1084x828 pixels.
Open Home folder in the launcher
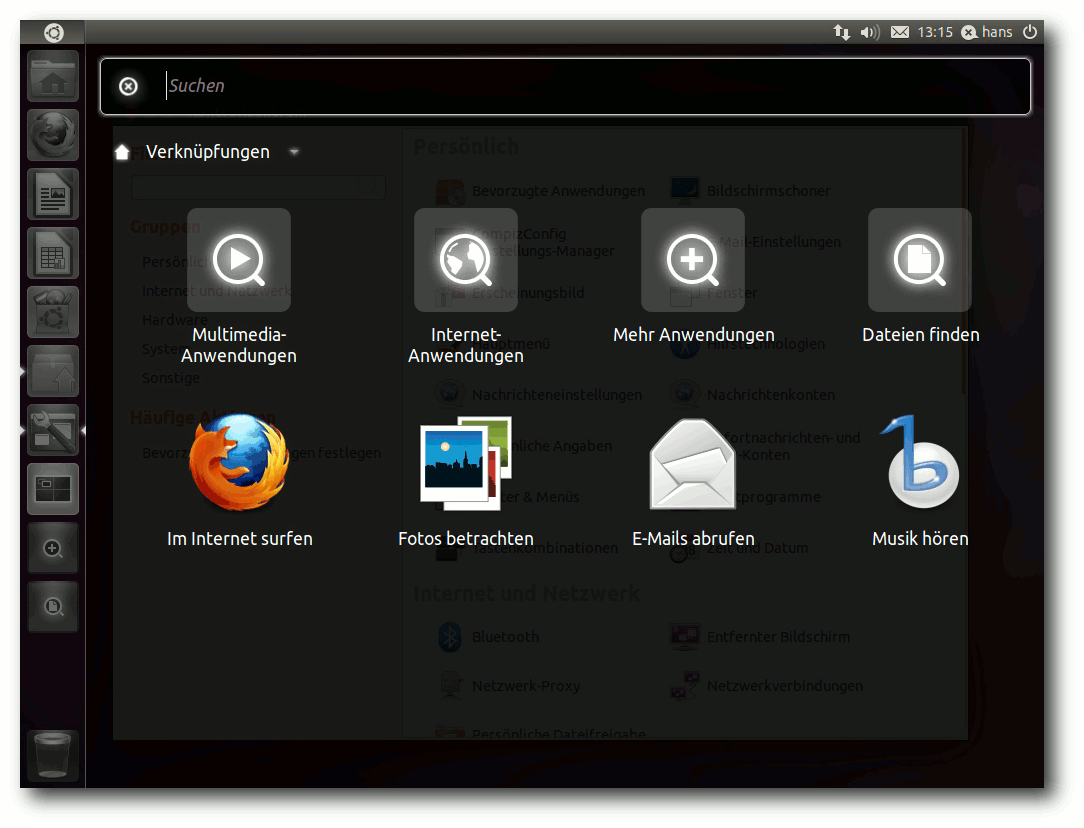click(53, 77)
